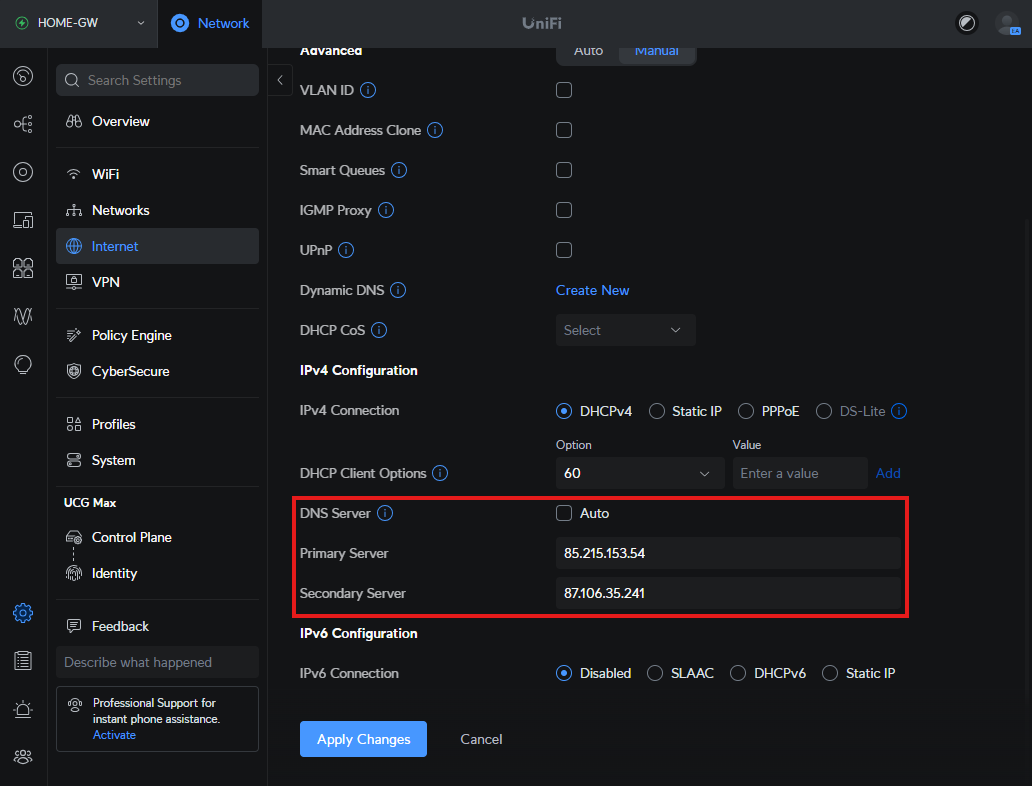The height and width of the screenshot is (786, 1032).
Task: Open the HOME-GW site dropdown
Action: (x=79, y=23)
